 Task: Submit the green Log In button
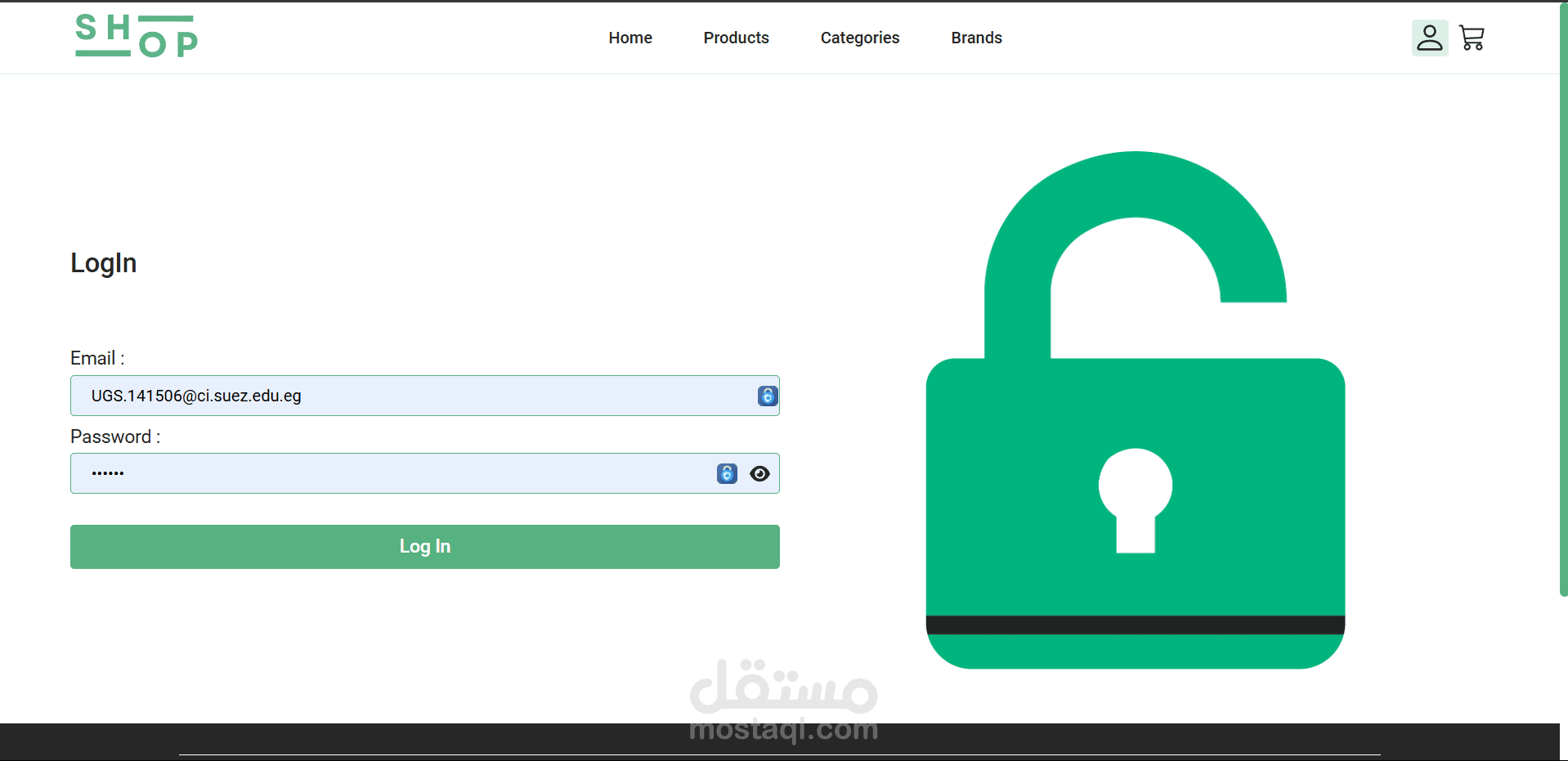point(425,547)
